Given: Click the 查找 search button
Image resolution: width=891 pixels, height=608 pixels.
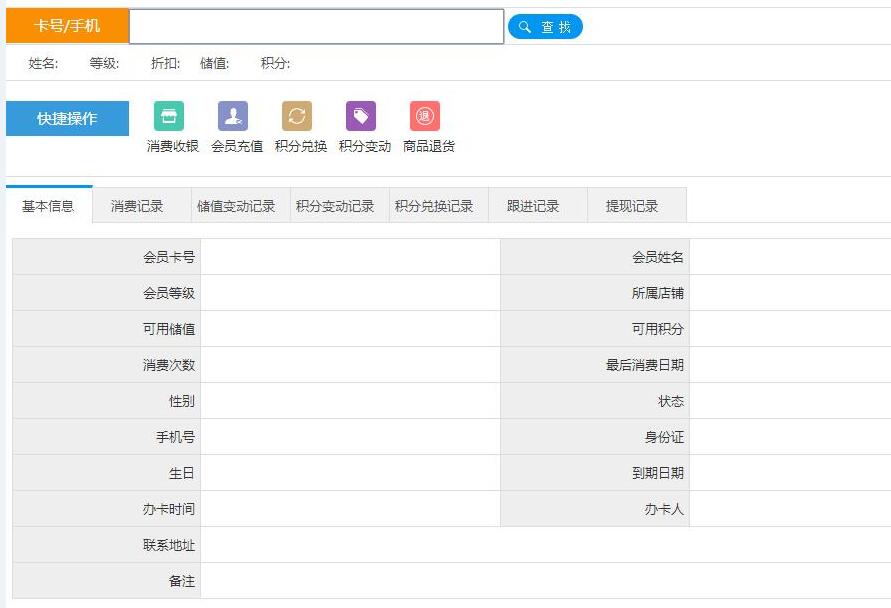Looking at the screenshot, I should pyautogui.click(x=547, y=26).
